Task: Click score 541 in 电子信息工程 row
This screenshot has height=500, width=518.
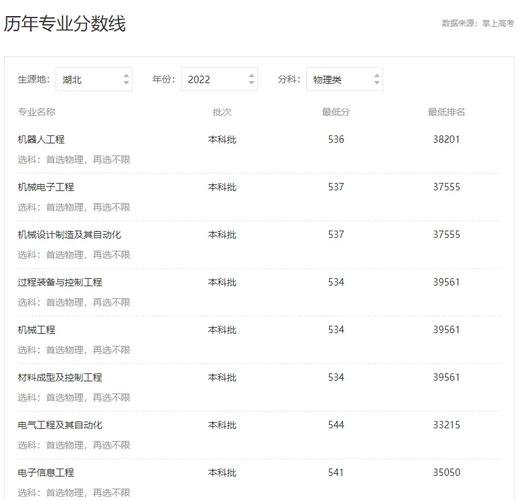Action: point(336,473)
